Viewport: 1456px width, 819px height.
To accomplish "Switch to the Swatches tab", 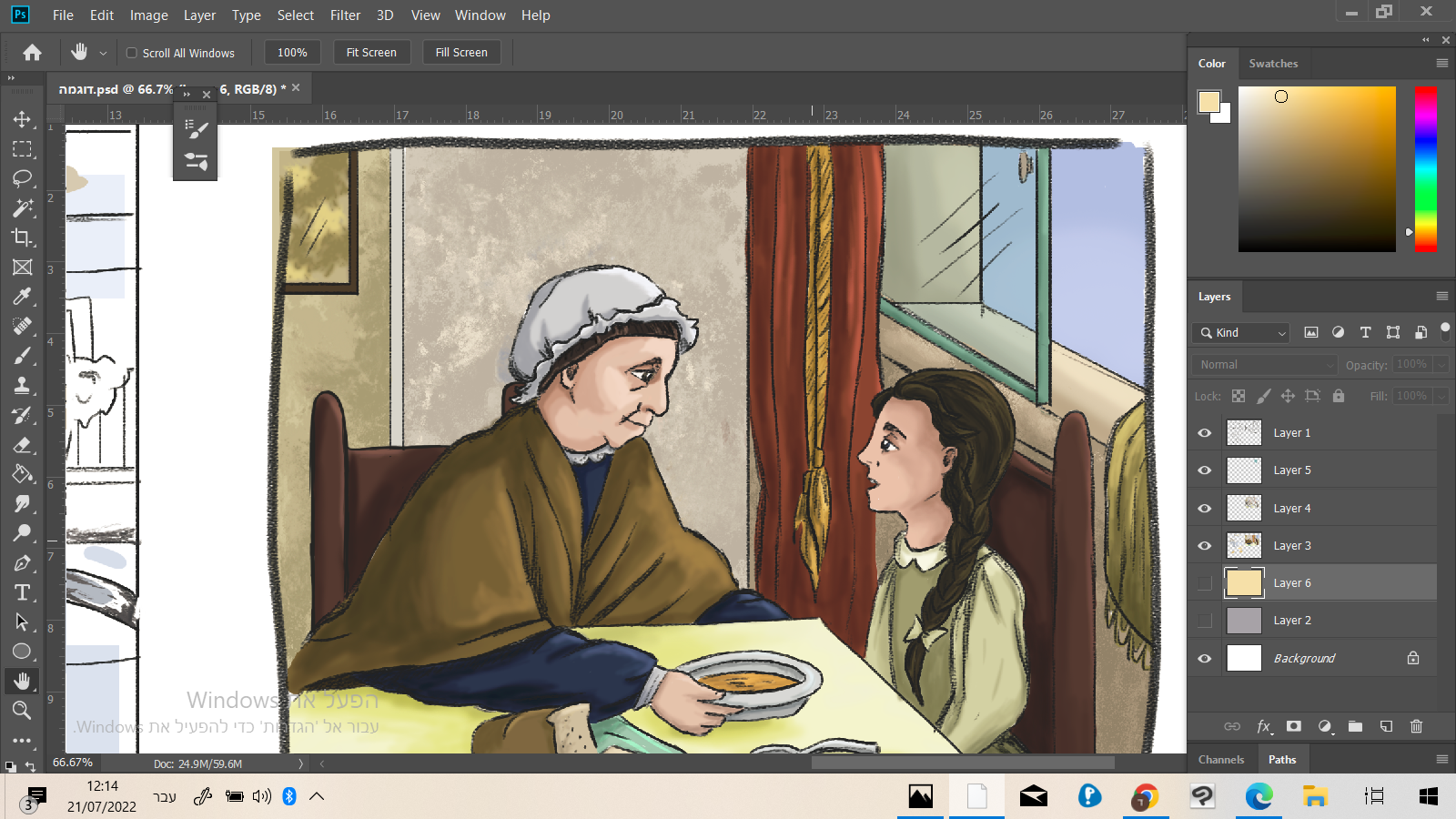I will (1273, 64).
